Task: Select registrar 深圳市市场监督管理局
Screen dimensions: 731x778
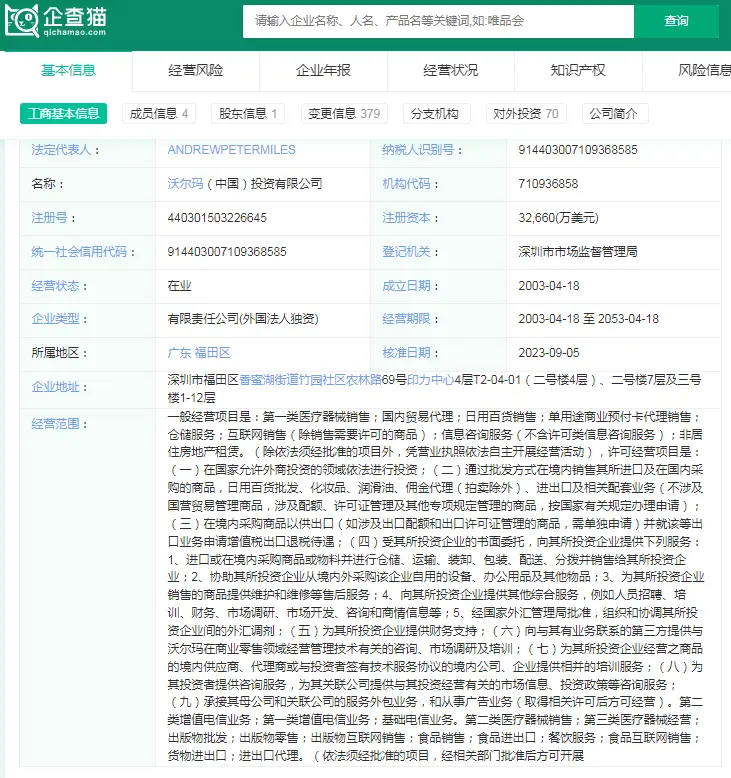Action: click(578, 252)
